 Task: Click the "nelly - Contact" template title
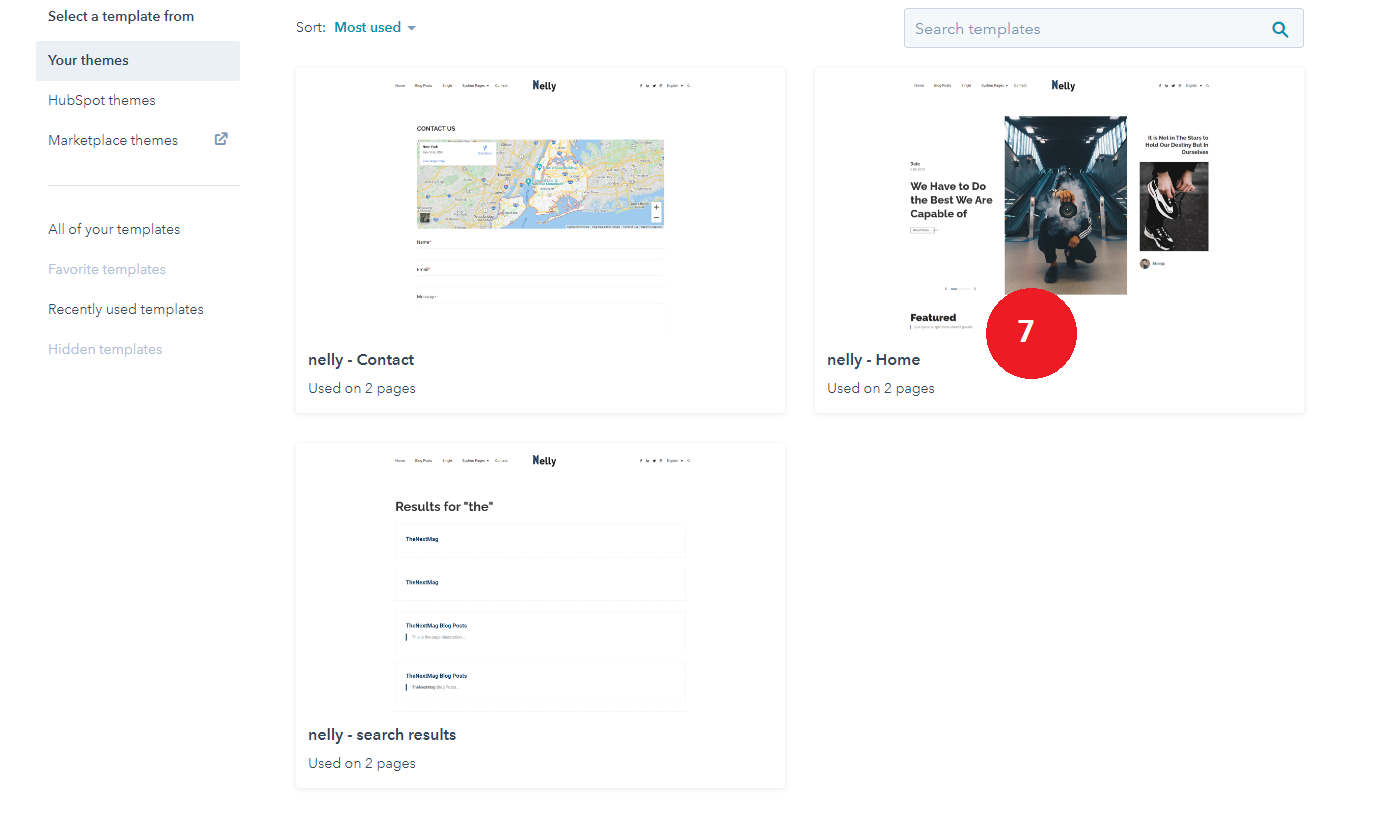(x=361, y=360)
